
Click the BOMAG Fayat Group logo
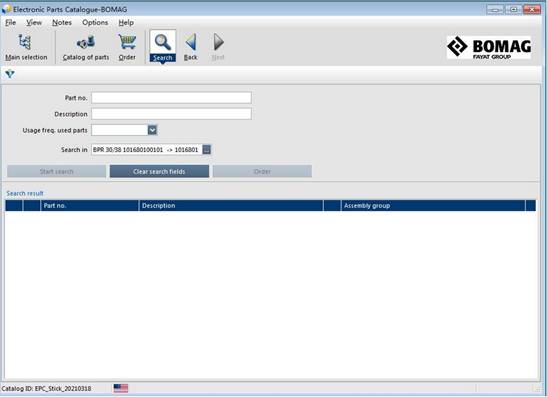click(489, 47)
